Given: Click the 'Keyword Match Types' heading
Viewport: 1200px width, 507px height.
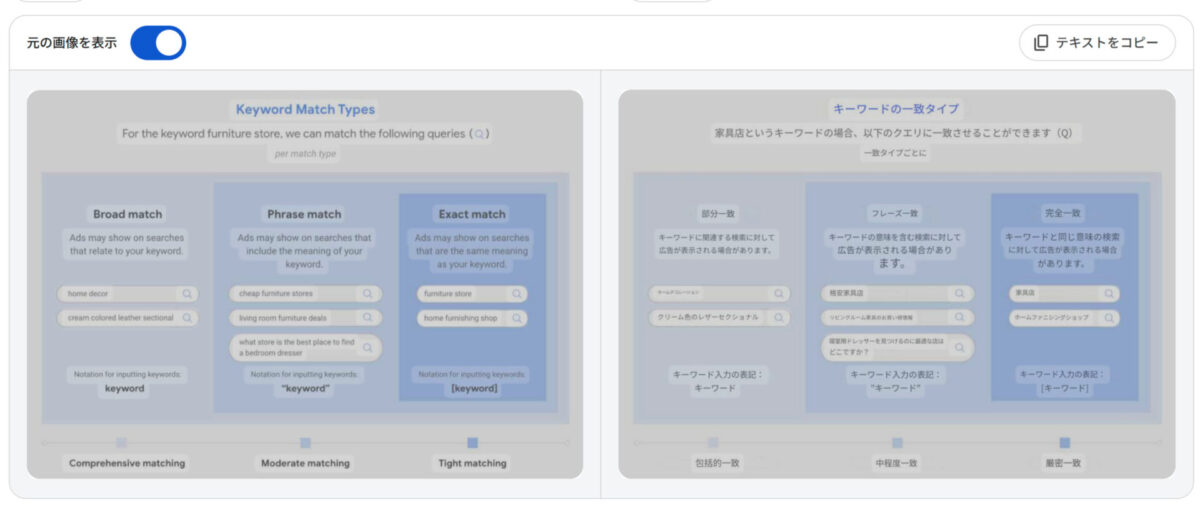Looking at the screenshot, I should tap(305, 109).
